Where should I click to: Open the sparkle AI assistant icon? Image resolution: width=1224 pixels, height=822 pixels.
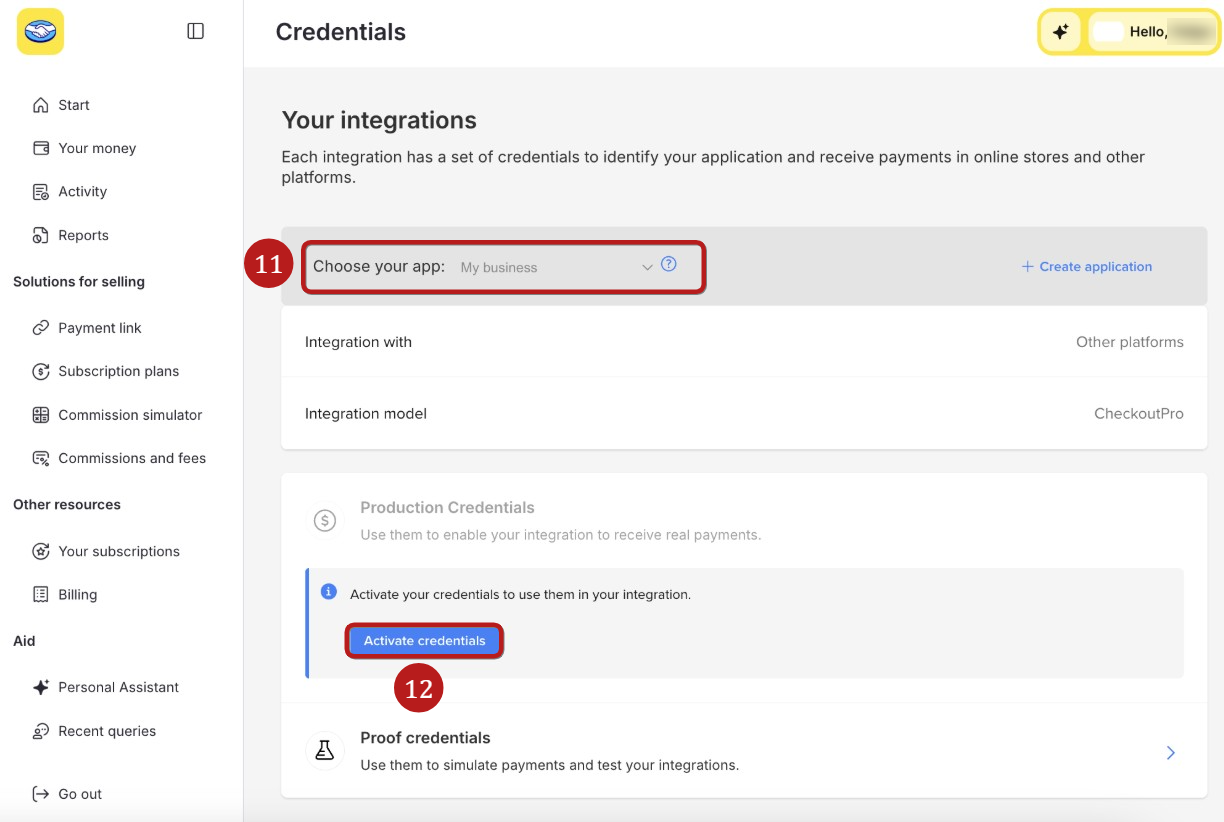[1060, 32]
